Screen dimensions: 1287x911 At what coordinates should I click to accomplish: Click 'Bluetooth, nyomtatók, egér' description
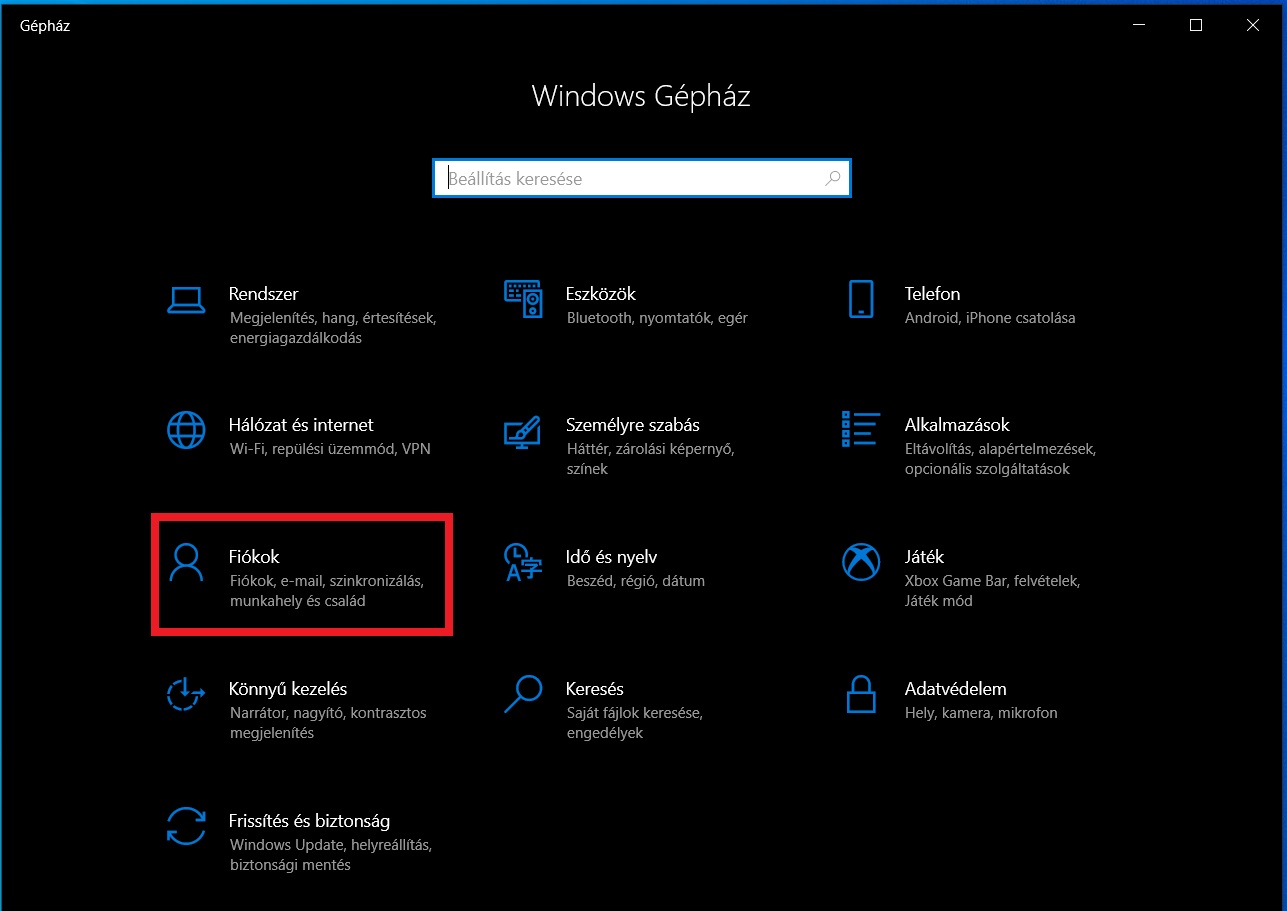[x=657, y=318]
